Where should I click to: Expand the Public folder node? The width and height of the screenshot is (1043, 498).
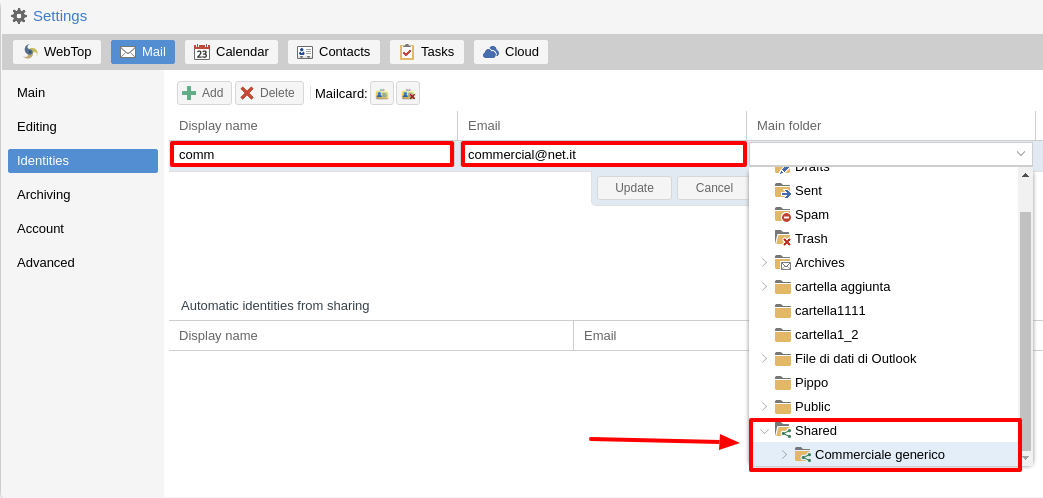point(764,406)
